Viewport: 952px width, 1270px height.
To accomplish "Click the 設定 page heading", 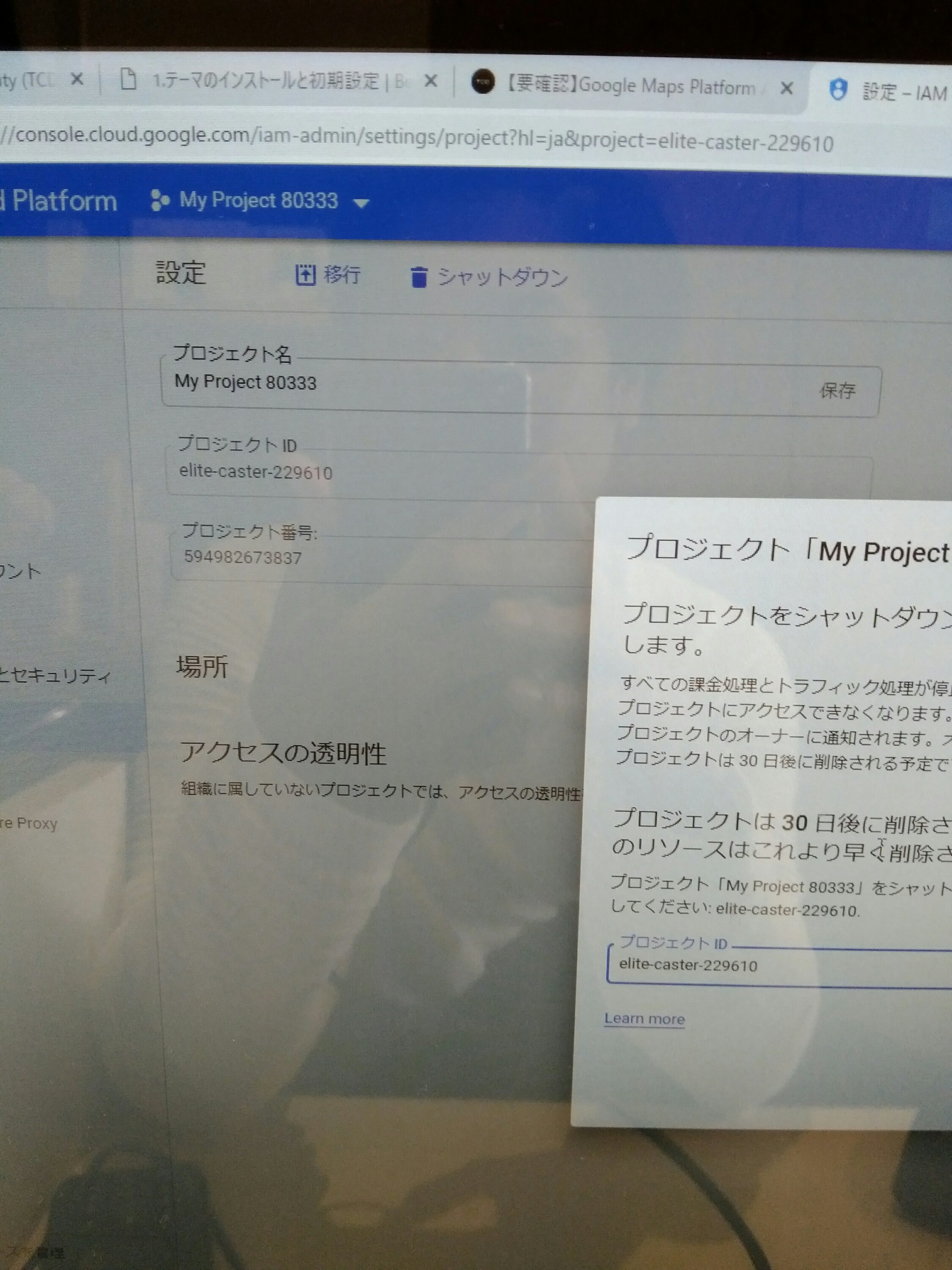I will (x=181, y=272).
